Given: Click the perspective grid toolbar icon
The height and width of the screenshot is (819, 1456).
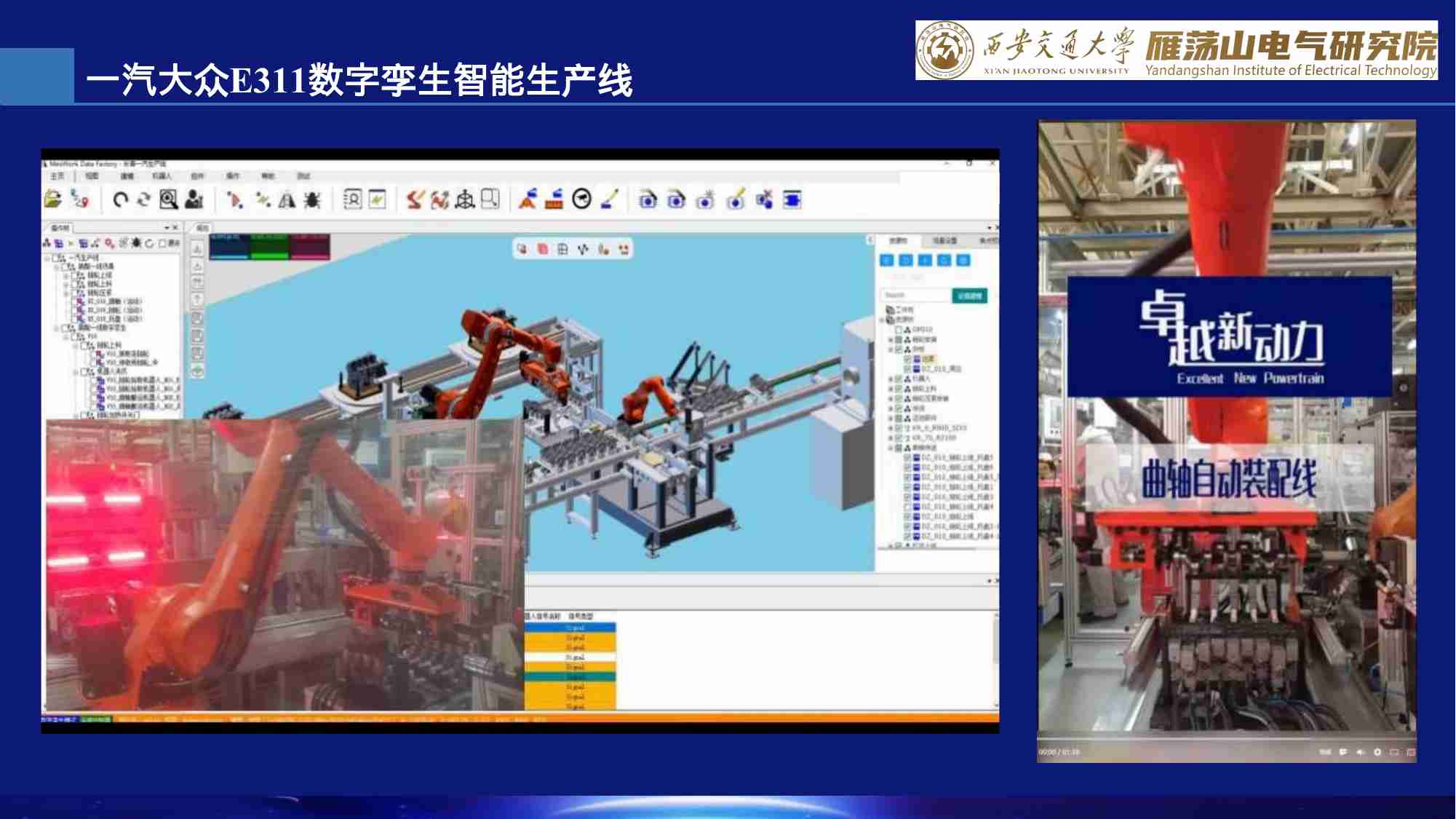Looking at the screenshot, I should pyautogui.click(x=287, y=199).
